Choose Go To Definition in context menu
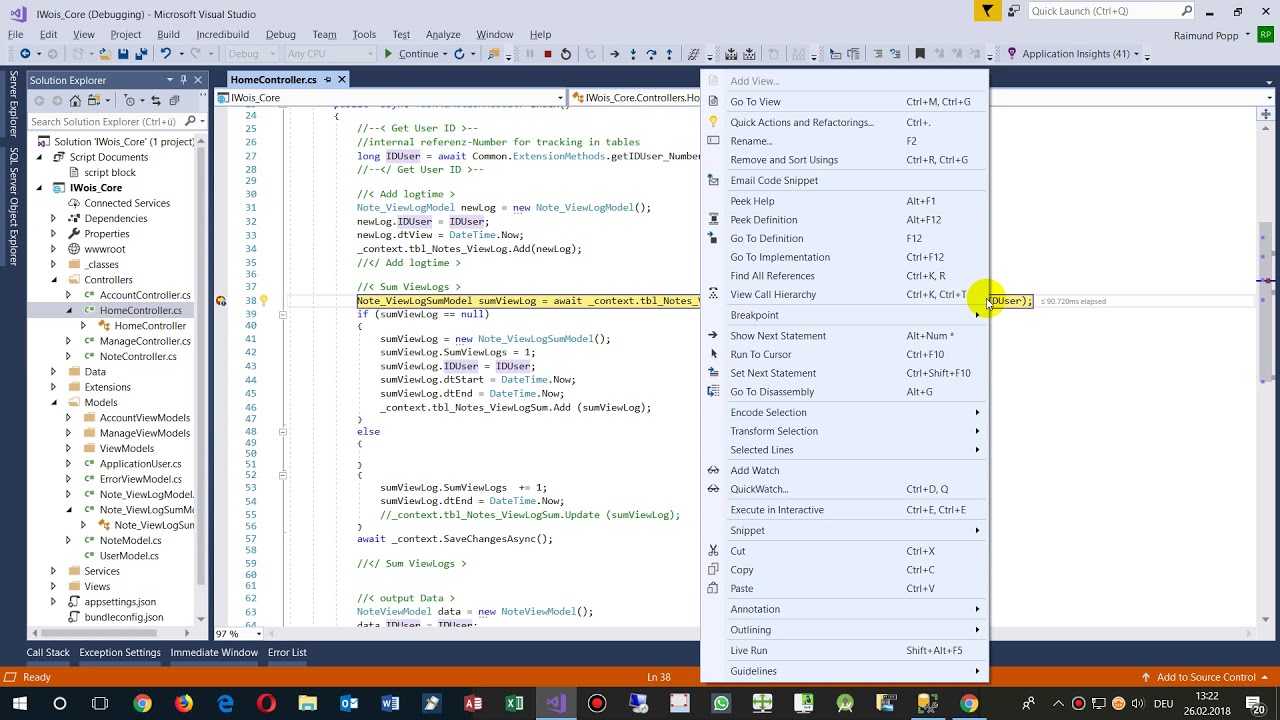1280x720 pixels. point(844,238)
